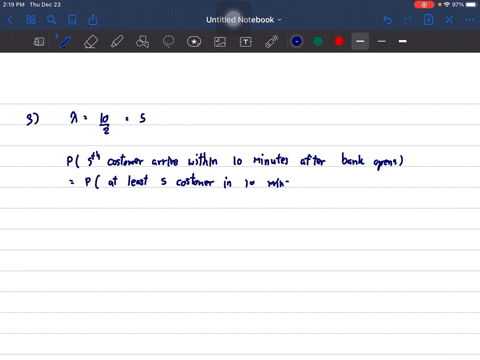
Task: Tap the status bar clock showing 2:19 PM
Action: pyautogui.click(x=14, y=5)
